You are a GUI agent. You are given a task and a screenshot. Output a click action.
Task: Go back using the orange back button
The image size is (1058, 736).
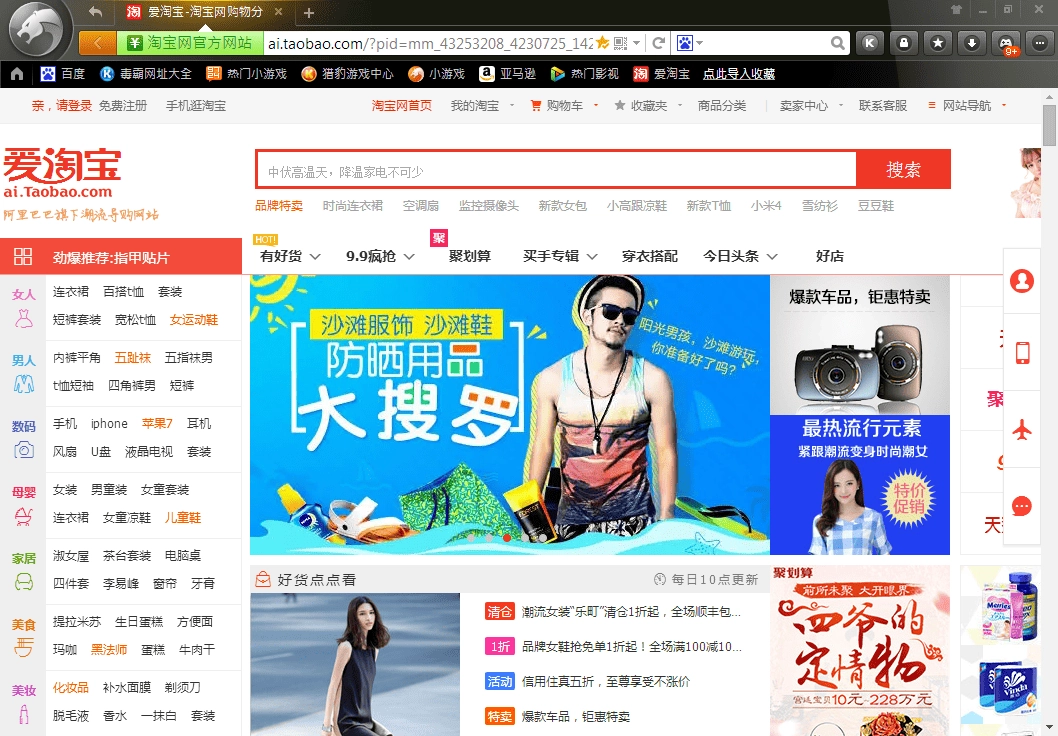coord(98,43)
